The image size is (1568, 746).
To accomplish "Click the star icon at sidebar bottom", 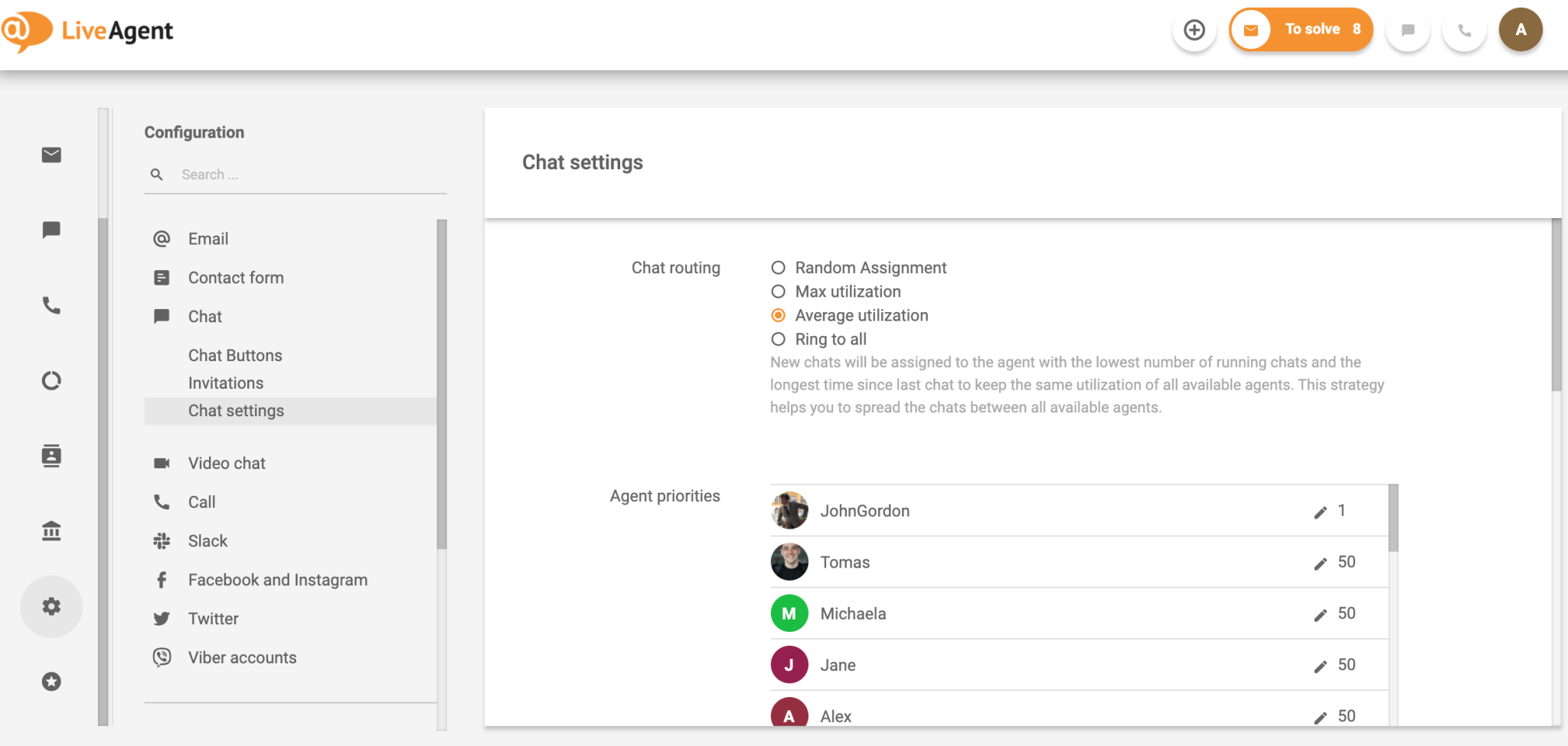I will point(51,681).
